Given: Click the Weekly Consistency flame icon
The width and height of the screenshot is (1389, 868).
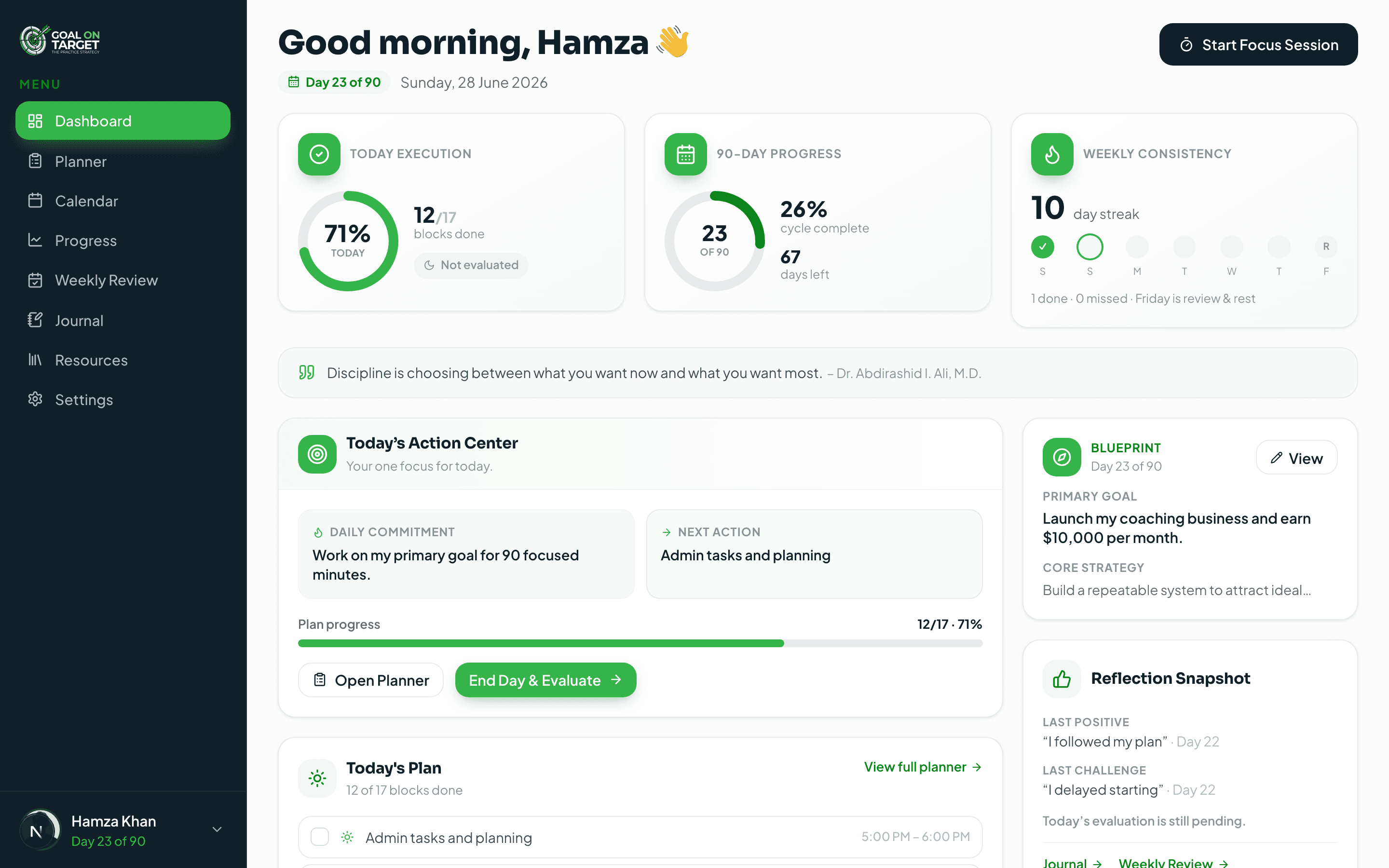Looking at the screenshot, I should [1052, 154].
